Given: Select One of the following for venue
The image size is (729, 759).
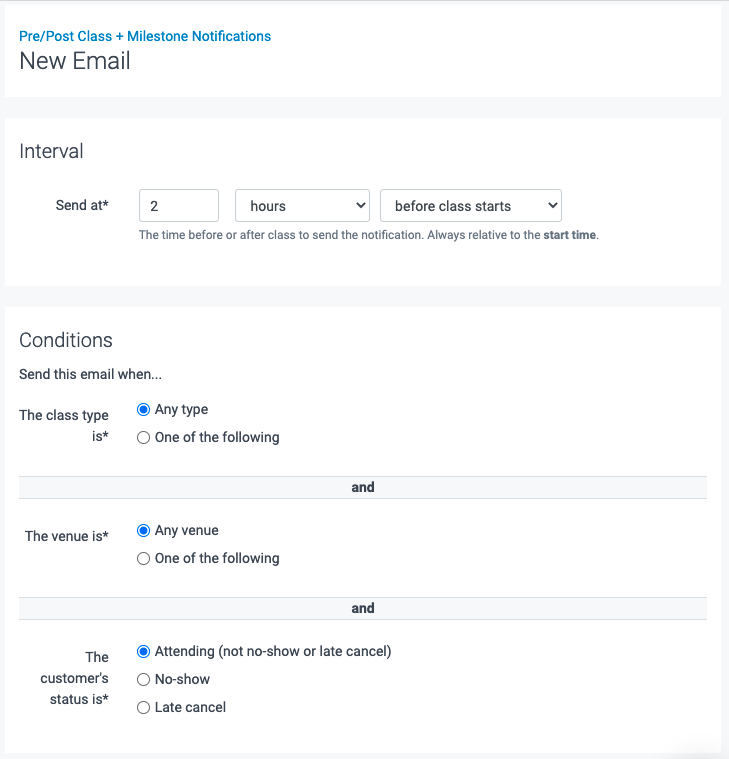Looking at the screenshot, I should (143, 559).
